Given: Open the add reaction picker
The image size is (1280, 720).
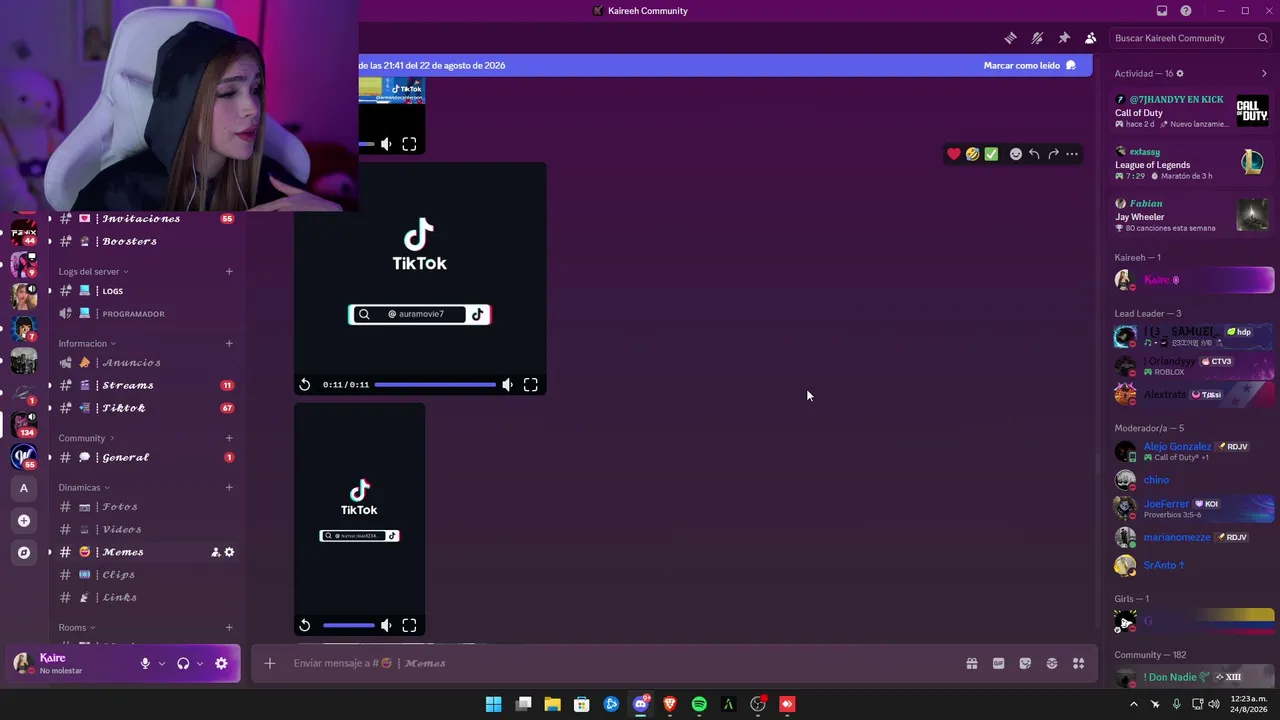Looking at the screenshot, I should point(1016,154).
